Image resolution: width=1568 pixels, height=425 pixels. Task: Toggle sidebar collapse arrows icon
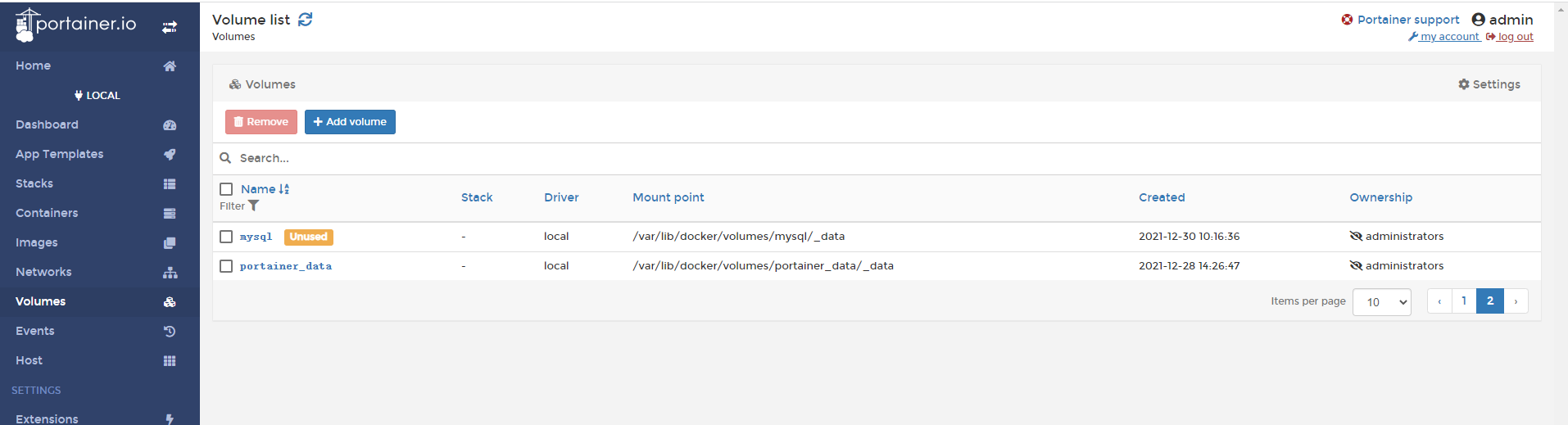170,27
